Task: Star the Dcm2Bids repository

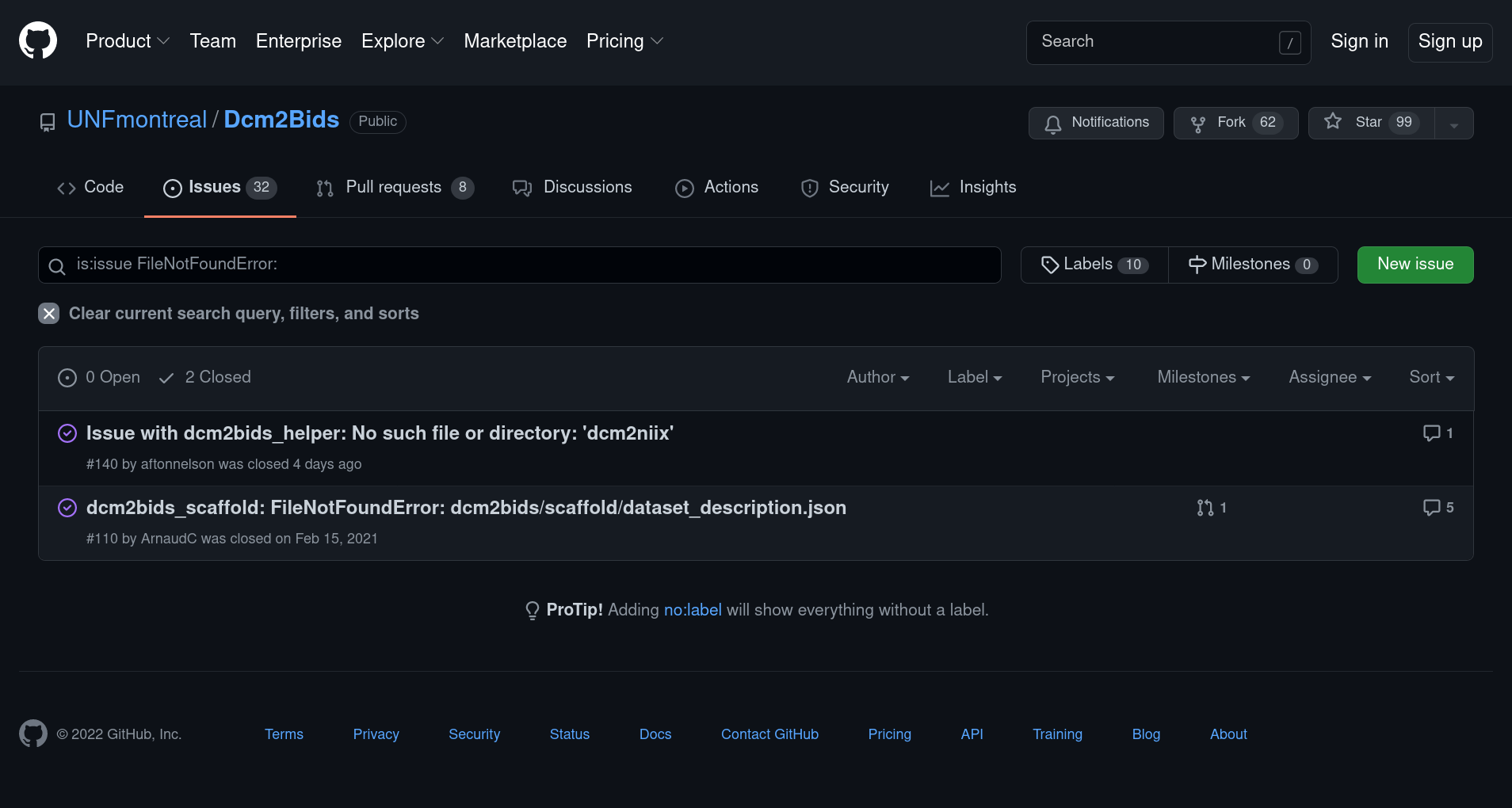Action: click(x=1371, y=123)
